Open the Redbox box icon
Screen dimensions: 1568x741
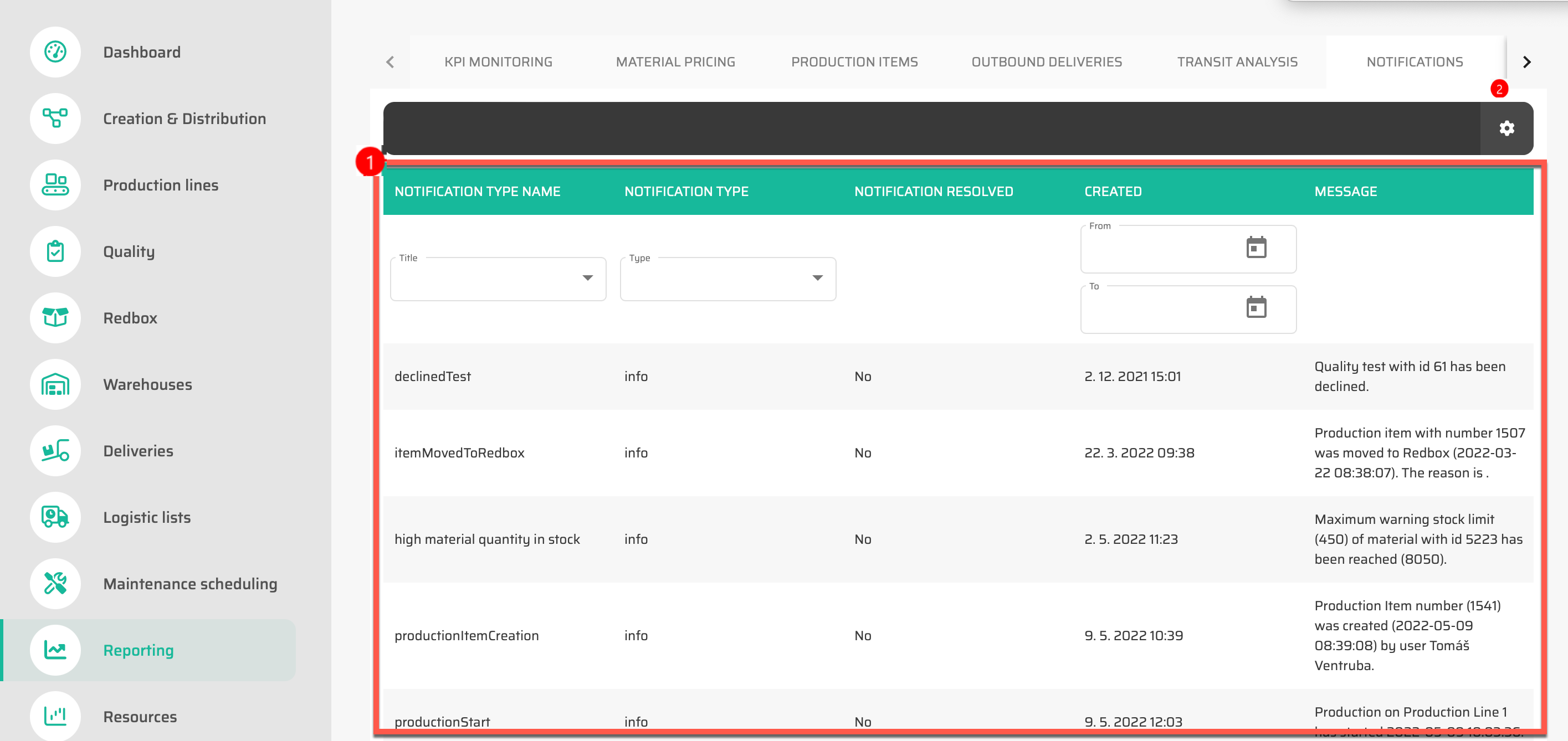(55, 317)
